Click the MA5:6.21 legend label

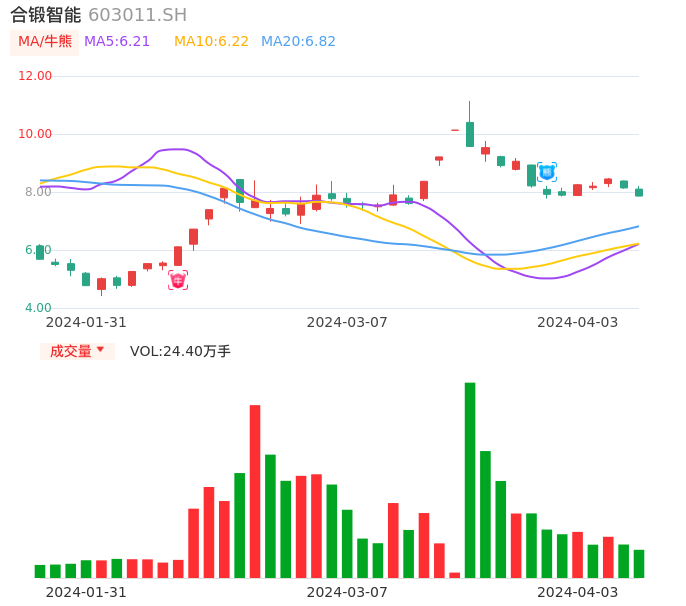coord(117,42)
